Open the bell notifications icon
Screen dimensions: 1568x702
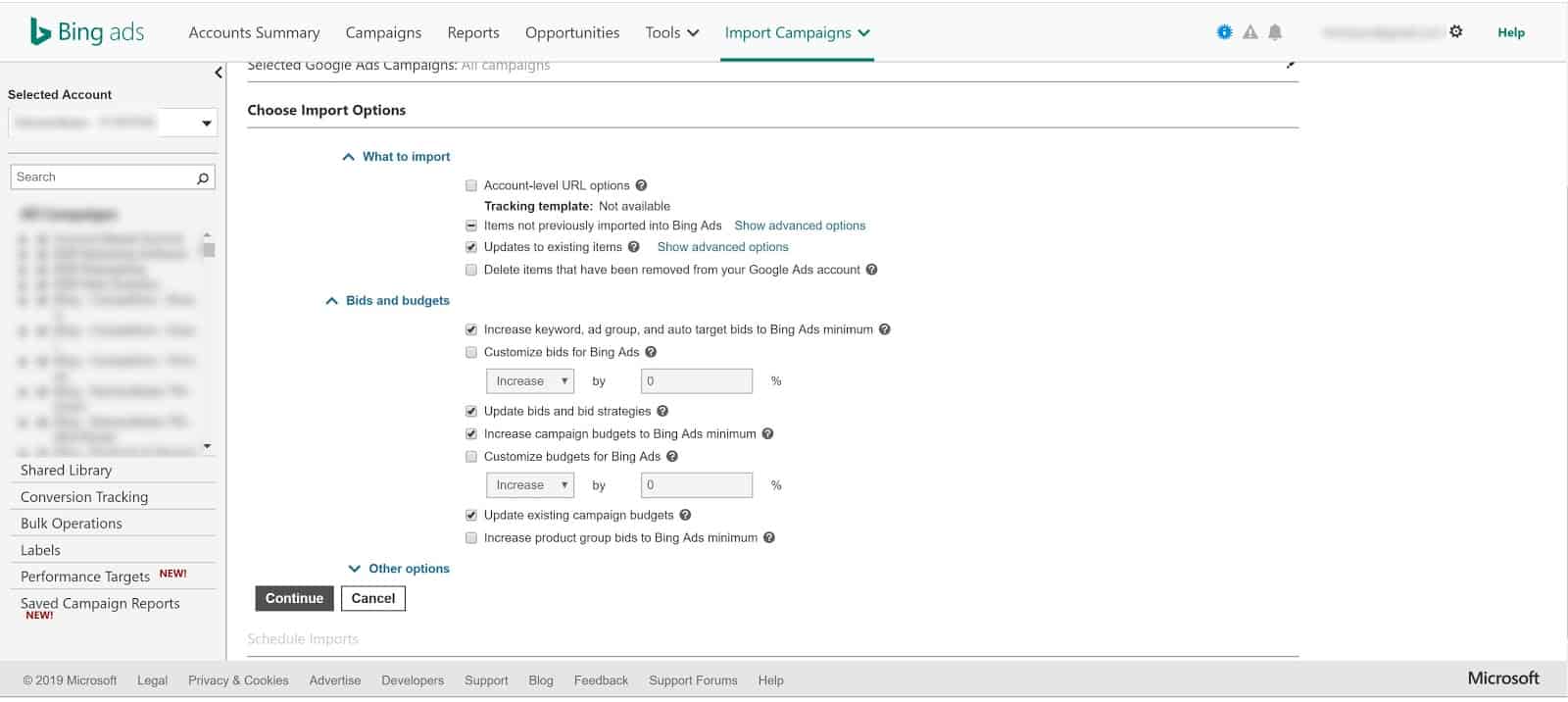[1275, 32]
